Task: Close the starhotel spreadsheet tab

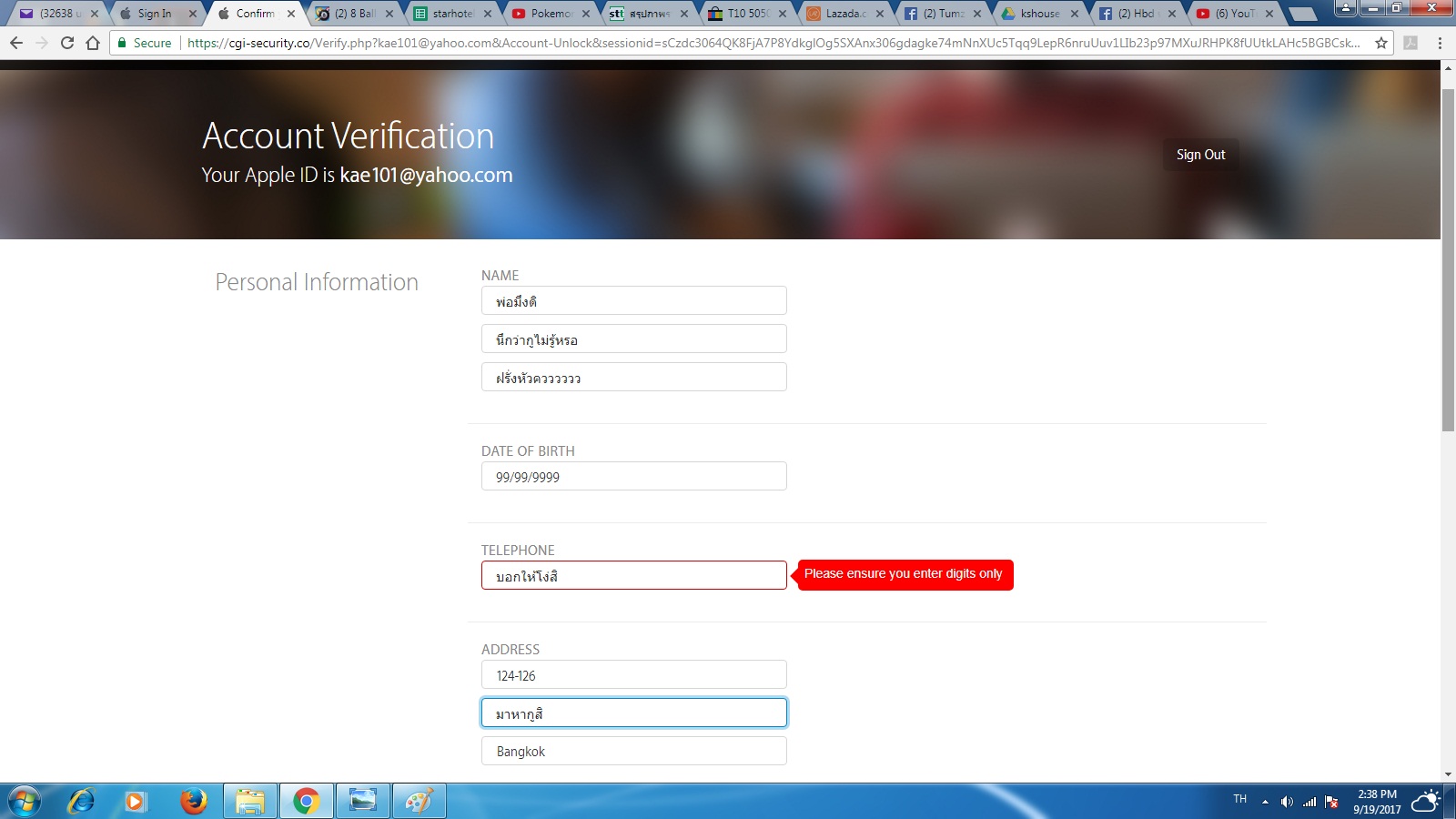Action: (488, 14)
